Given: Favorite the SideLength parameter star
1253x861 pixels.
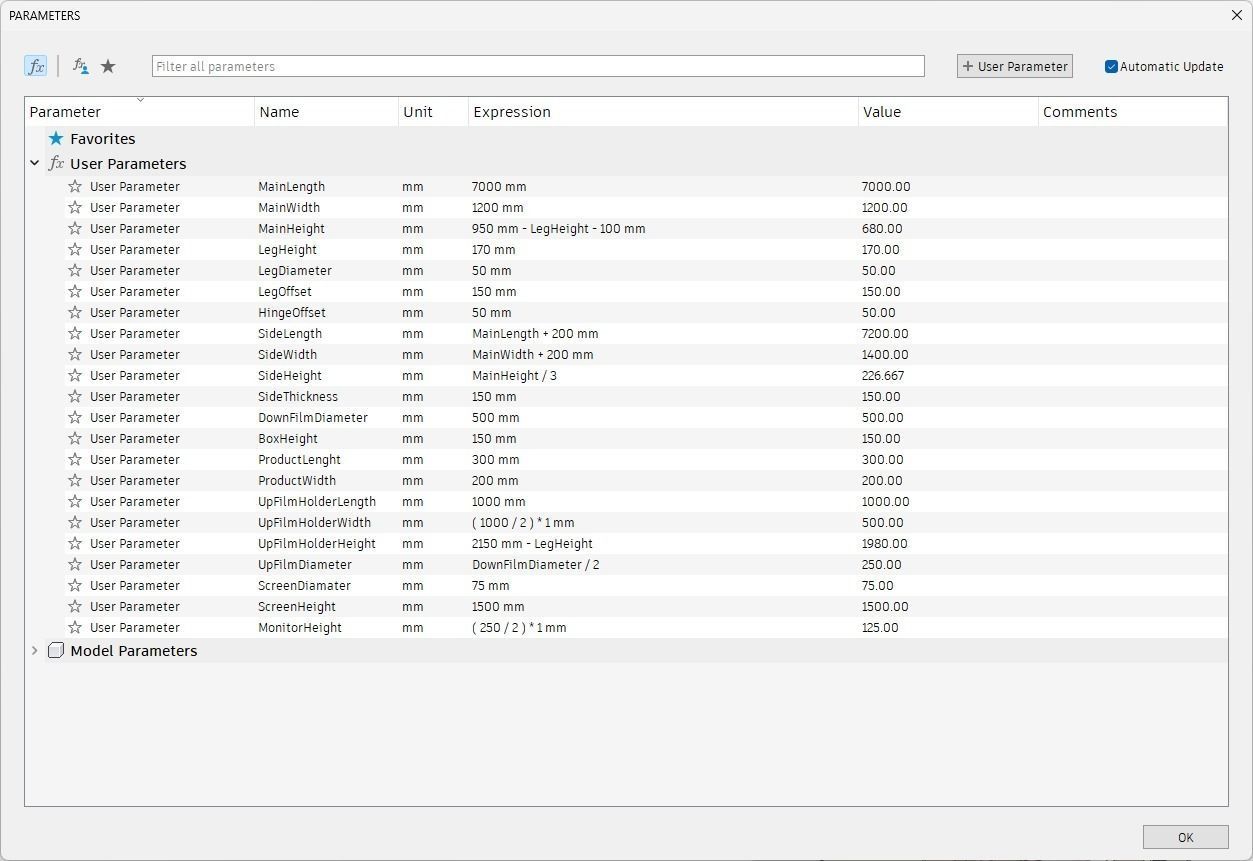Looking at the screenshot, I should (x=75, y=333).
